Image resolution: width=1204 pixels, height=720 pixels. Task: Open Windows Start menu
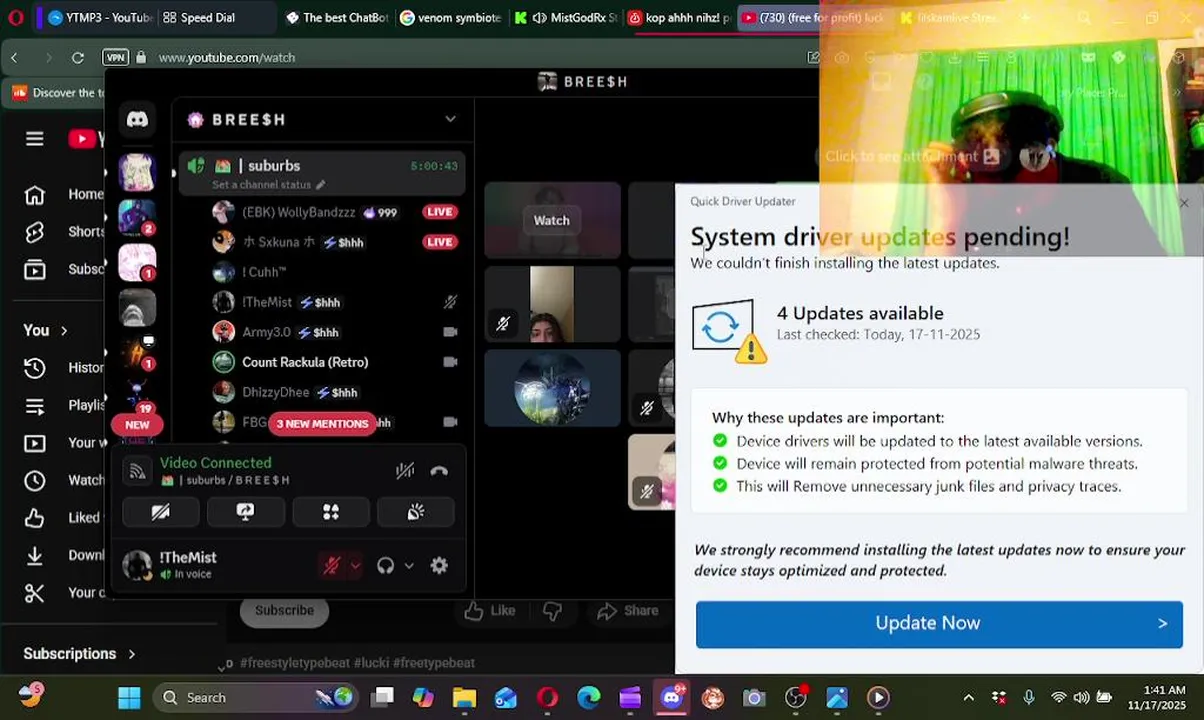point(129,697)
